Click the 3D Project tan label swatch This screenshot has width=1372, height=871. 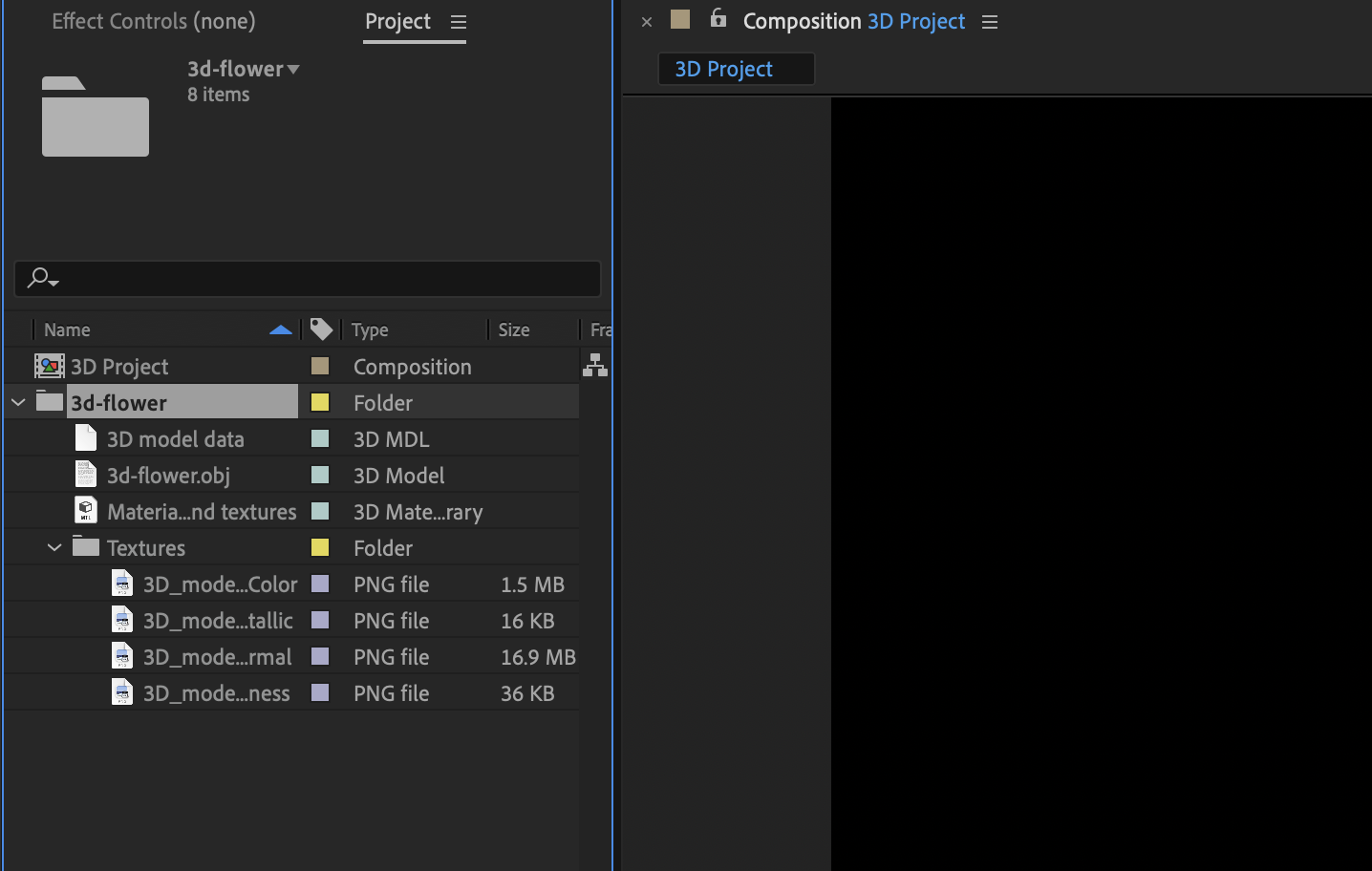320,366
